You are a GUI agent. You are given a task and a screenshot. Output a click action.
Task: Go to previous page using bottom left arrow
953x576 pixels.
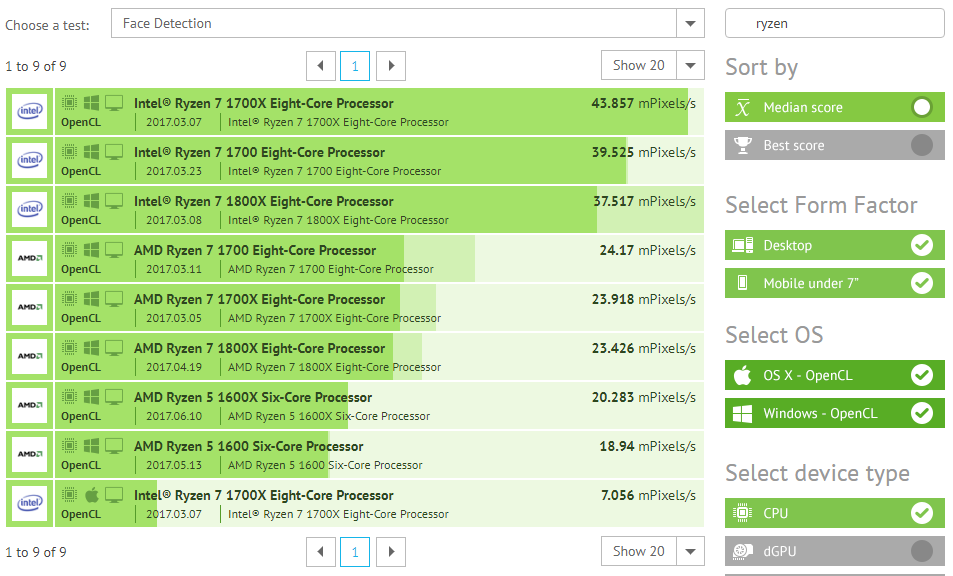321,552
